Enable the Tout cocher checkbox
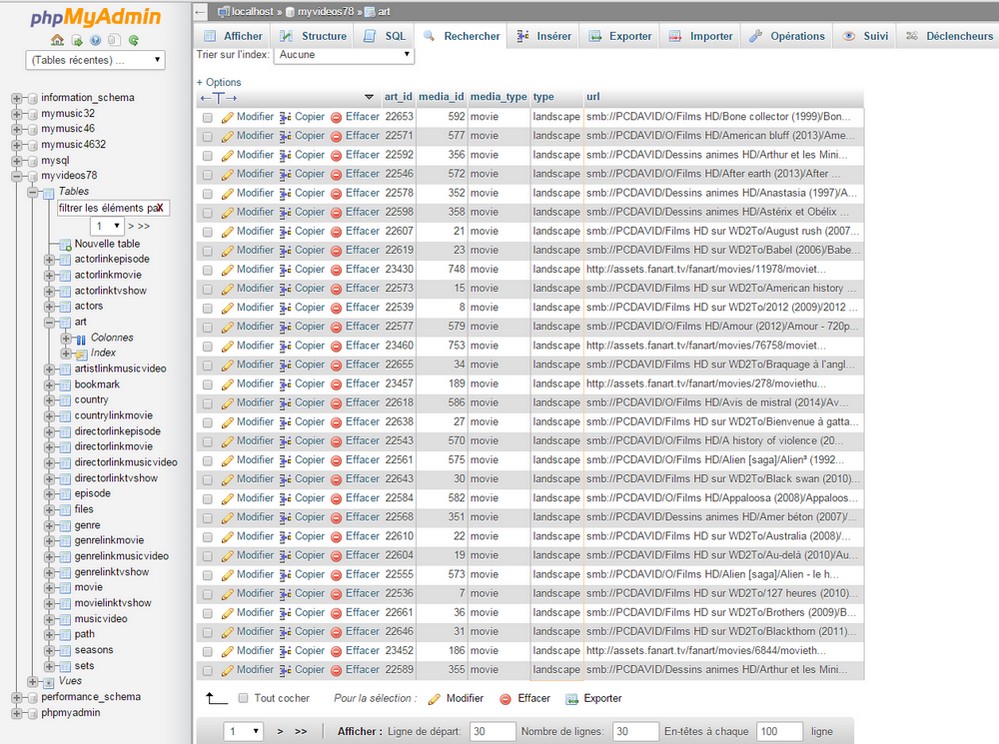 tap(243, 699)
